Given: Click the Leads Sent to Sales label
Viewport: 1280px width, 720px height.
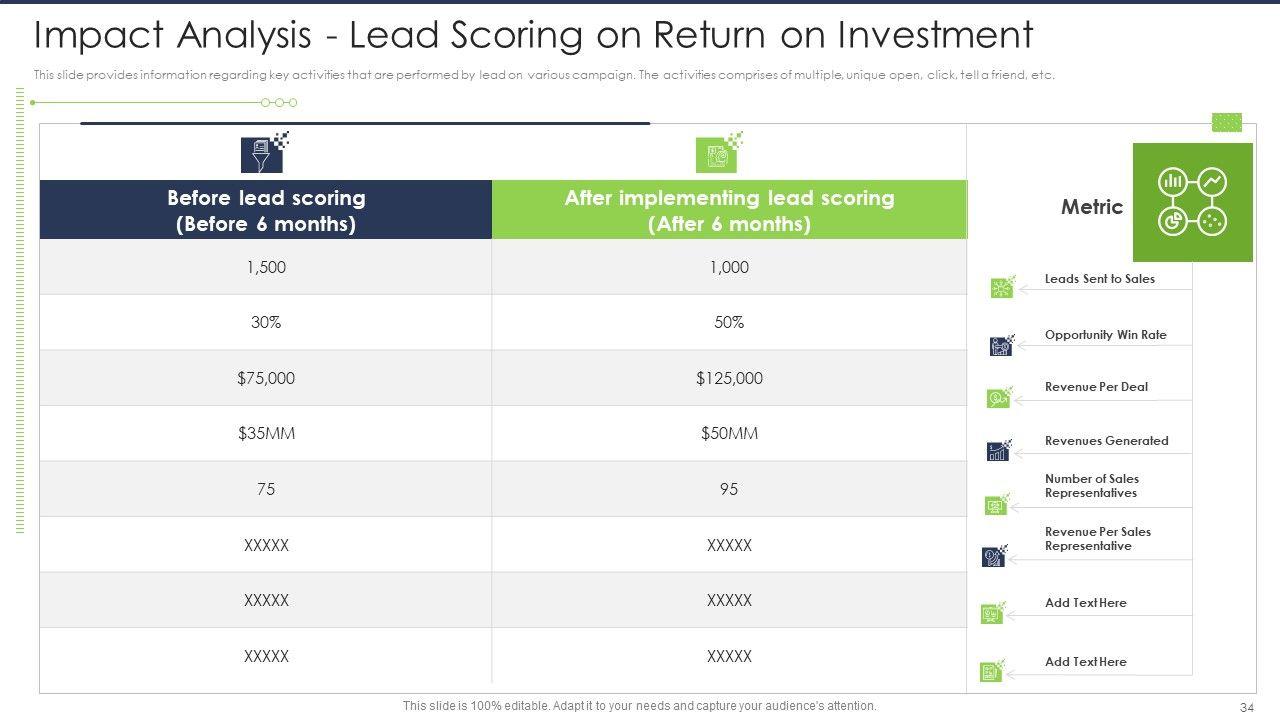Looking at the screenshot, I should [x=1099, y=279].
